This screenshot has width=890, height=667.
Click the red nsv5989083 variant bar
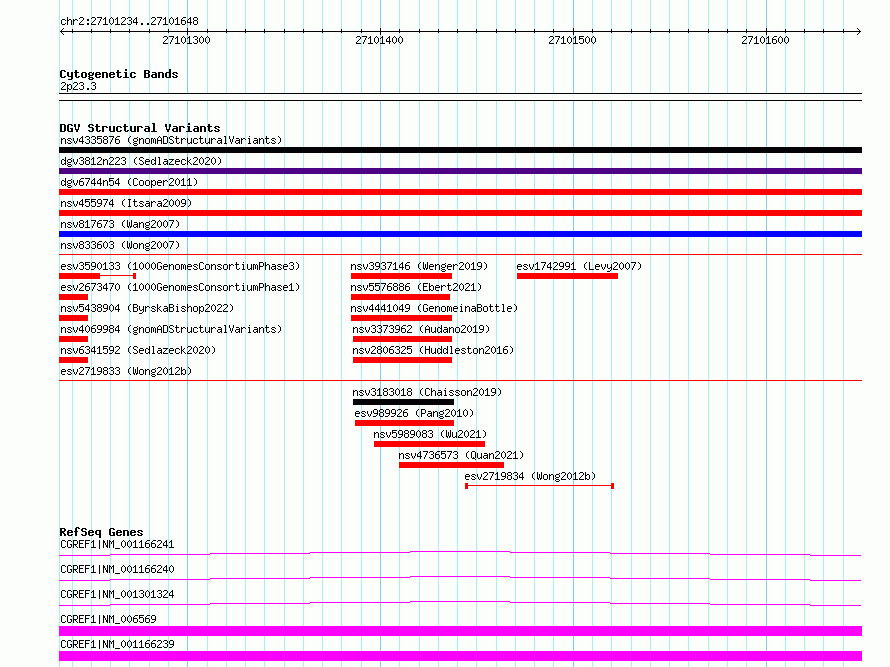429,444
